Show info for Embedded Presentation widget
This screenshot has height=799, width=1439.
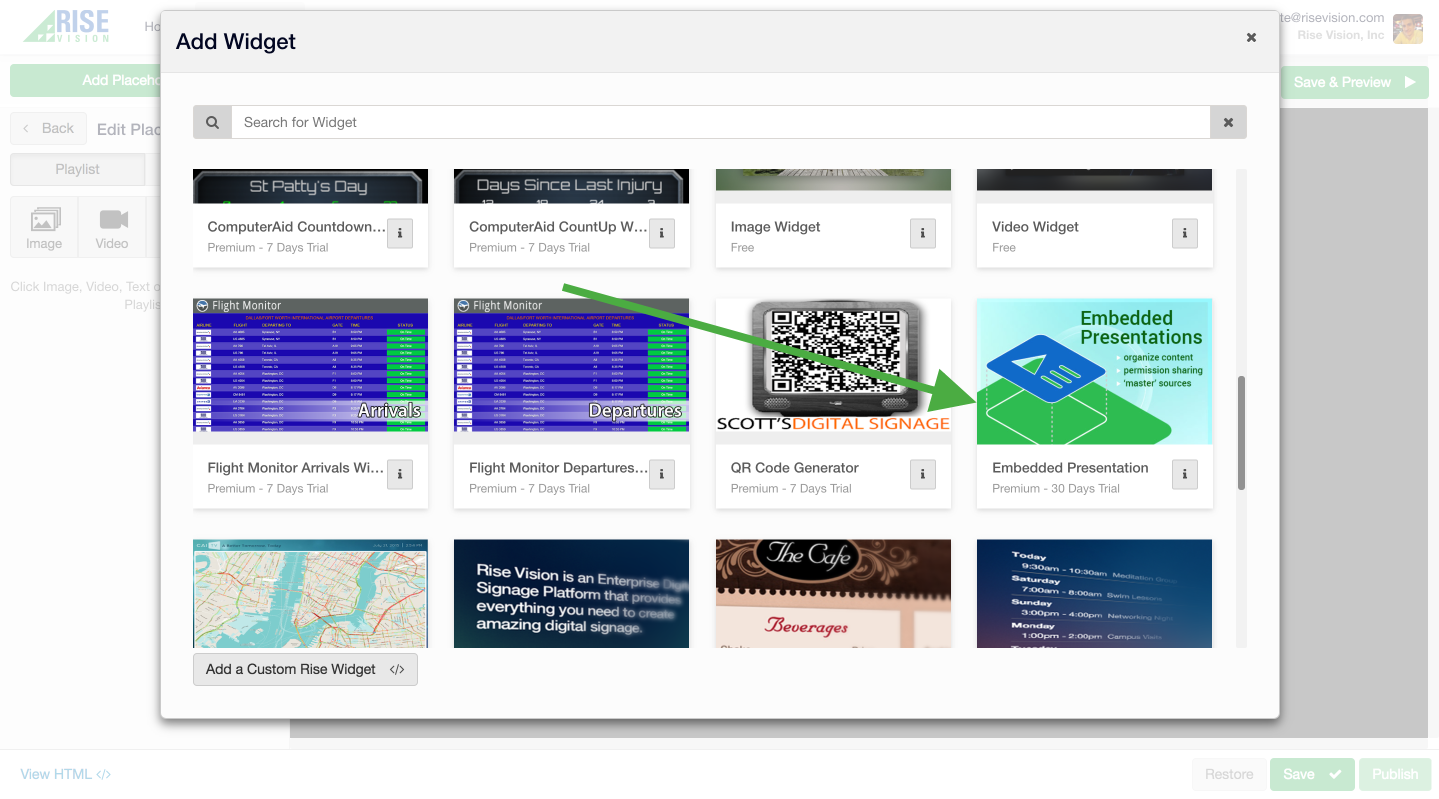coord(1185,474)
